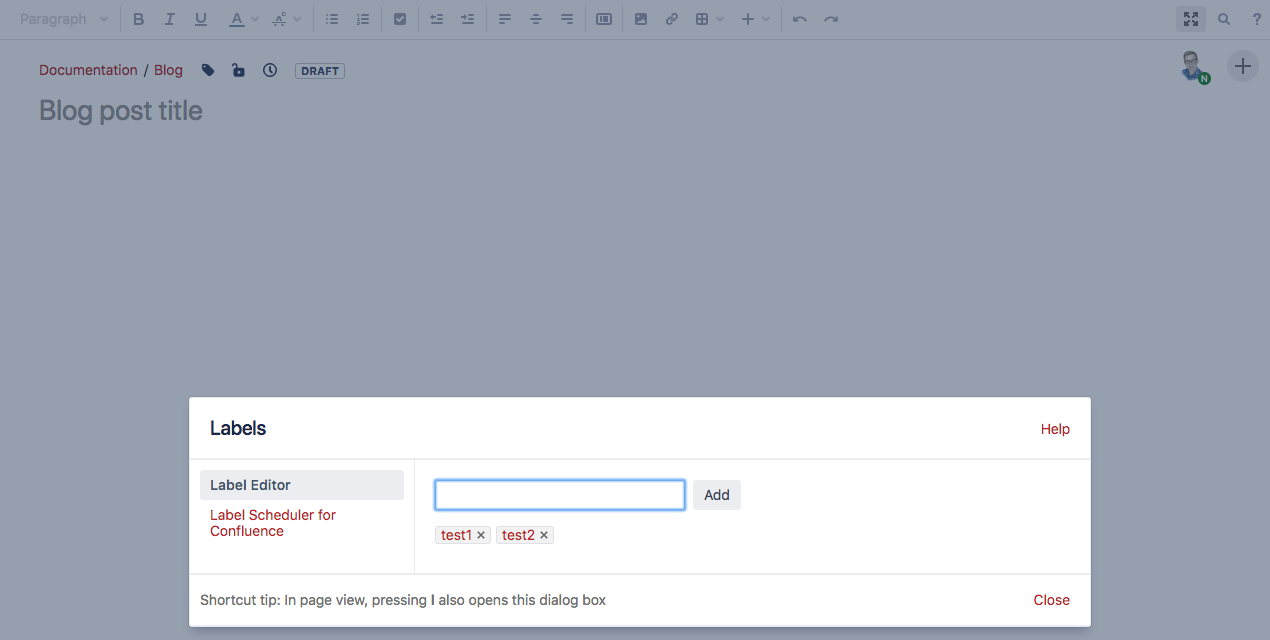Click inside the label entry field

pyautogui.click(x=558, y=494)
